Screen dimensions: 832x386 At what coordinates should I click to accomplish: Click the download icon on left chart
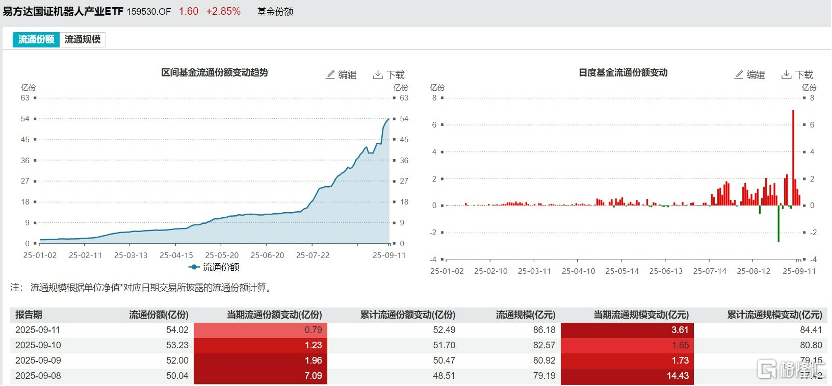(378, 74)
